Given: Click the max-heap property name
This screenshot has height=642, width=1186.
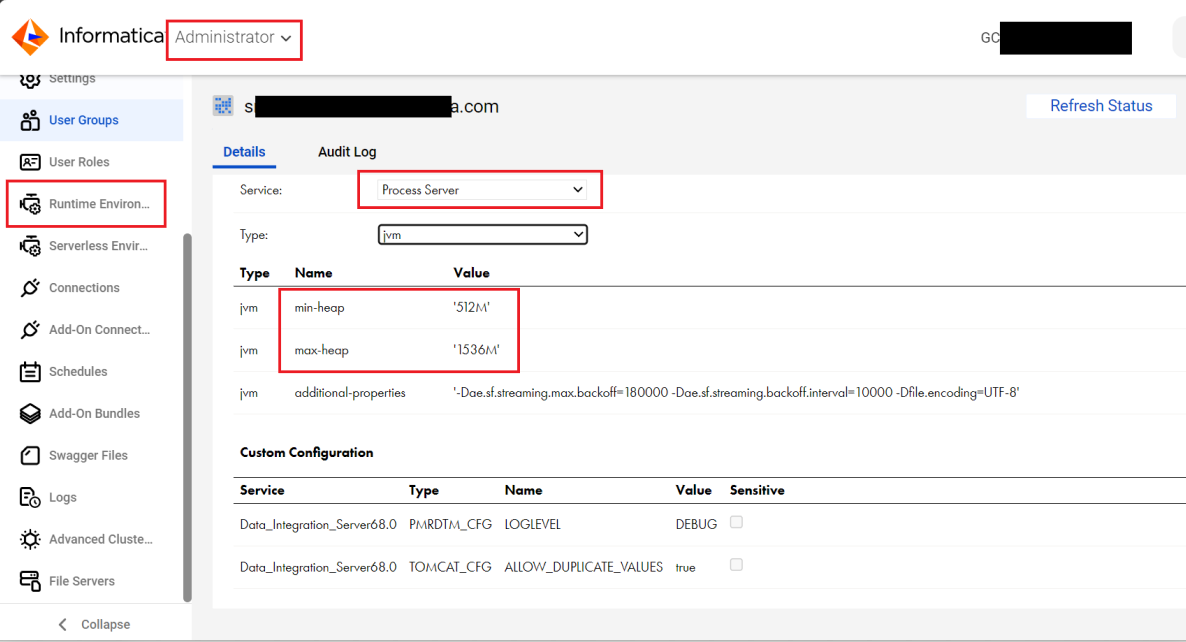Looking at the screenshot, I should (x=321, y=350).
